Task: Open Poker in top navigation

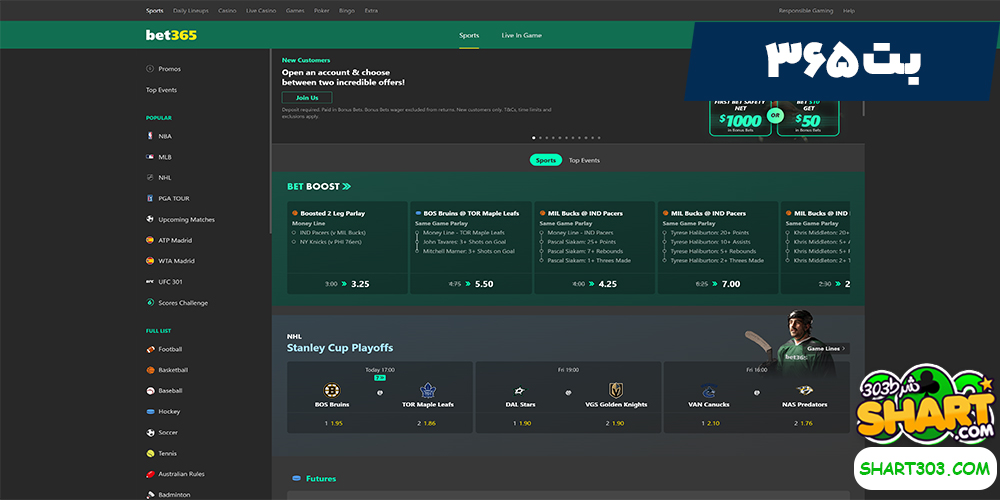Action: coord(322,11)
